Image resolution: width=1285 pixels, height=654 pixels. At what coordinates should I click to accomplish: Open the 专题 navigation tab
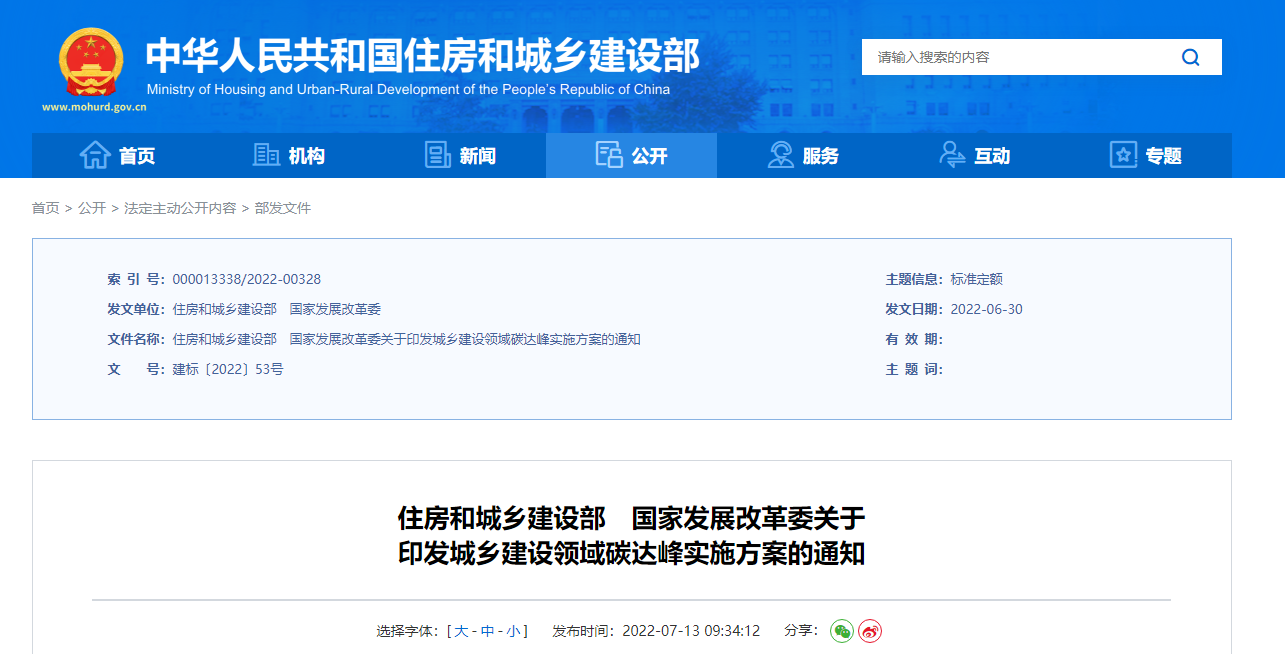coord(1146,155)
